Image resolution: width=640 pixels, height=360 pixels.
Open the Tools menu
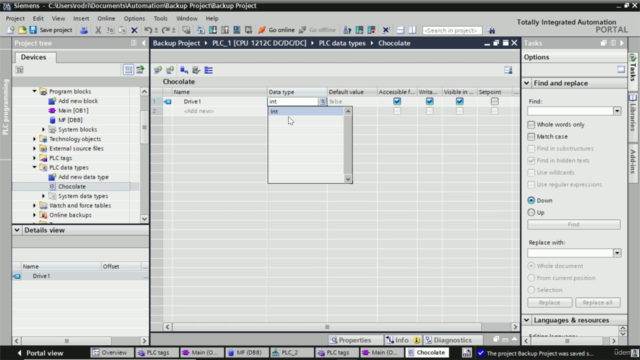coord(160,18)
